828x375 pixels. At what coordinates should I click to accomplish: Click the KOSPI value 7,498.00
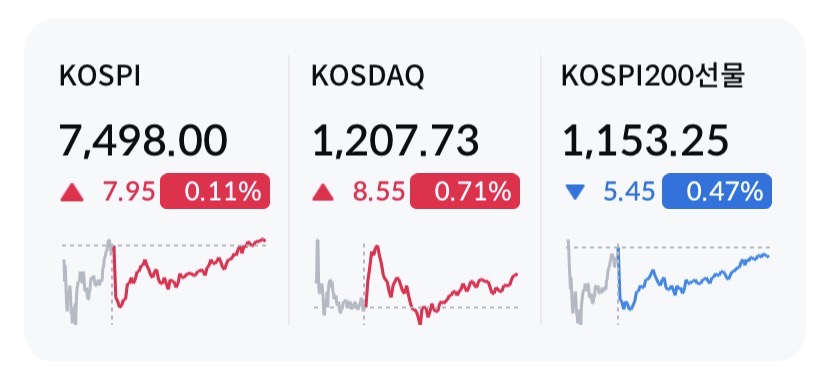pos(144,140)
